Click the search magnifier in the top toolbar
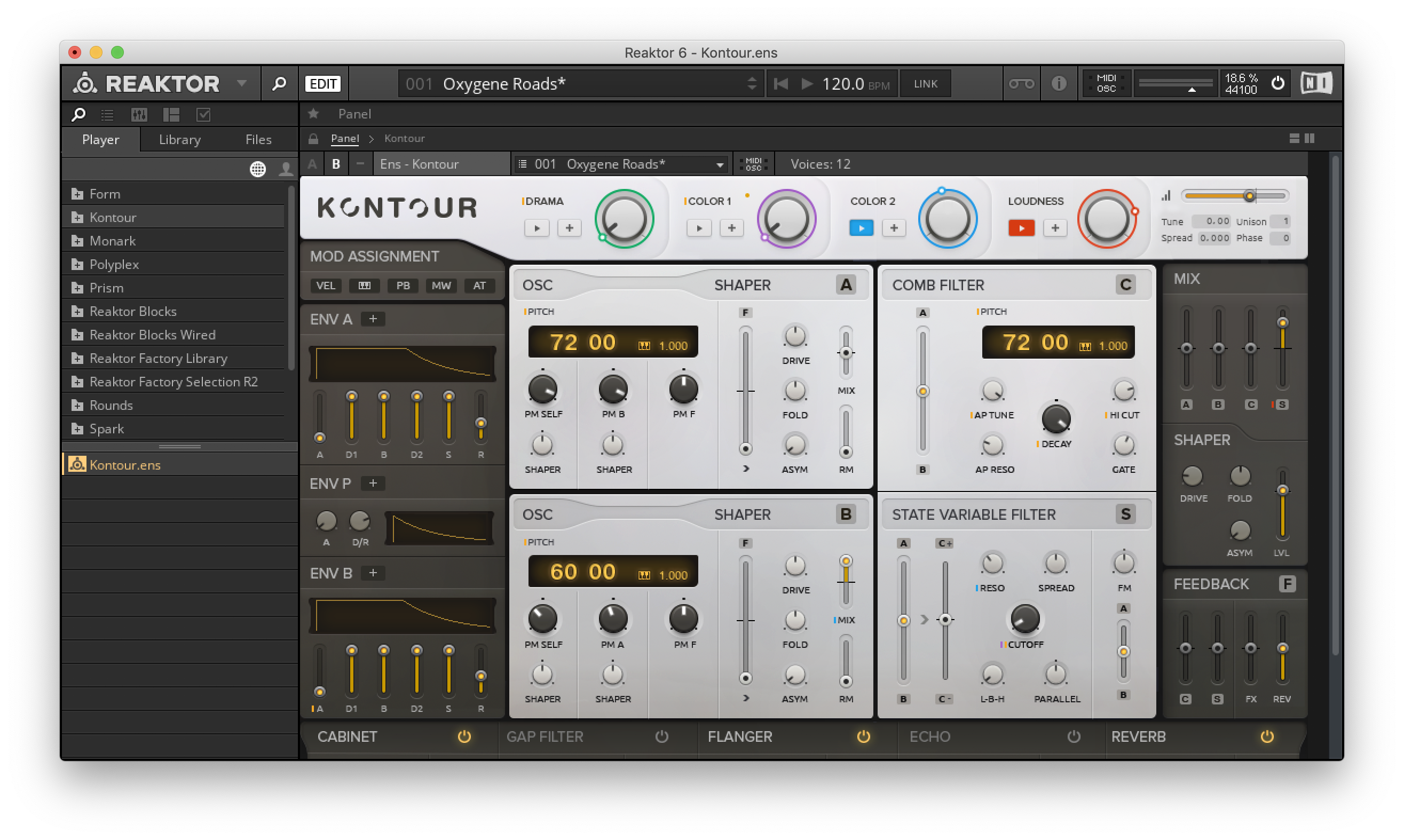The image size is (1404, 840). coord(279,84)
